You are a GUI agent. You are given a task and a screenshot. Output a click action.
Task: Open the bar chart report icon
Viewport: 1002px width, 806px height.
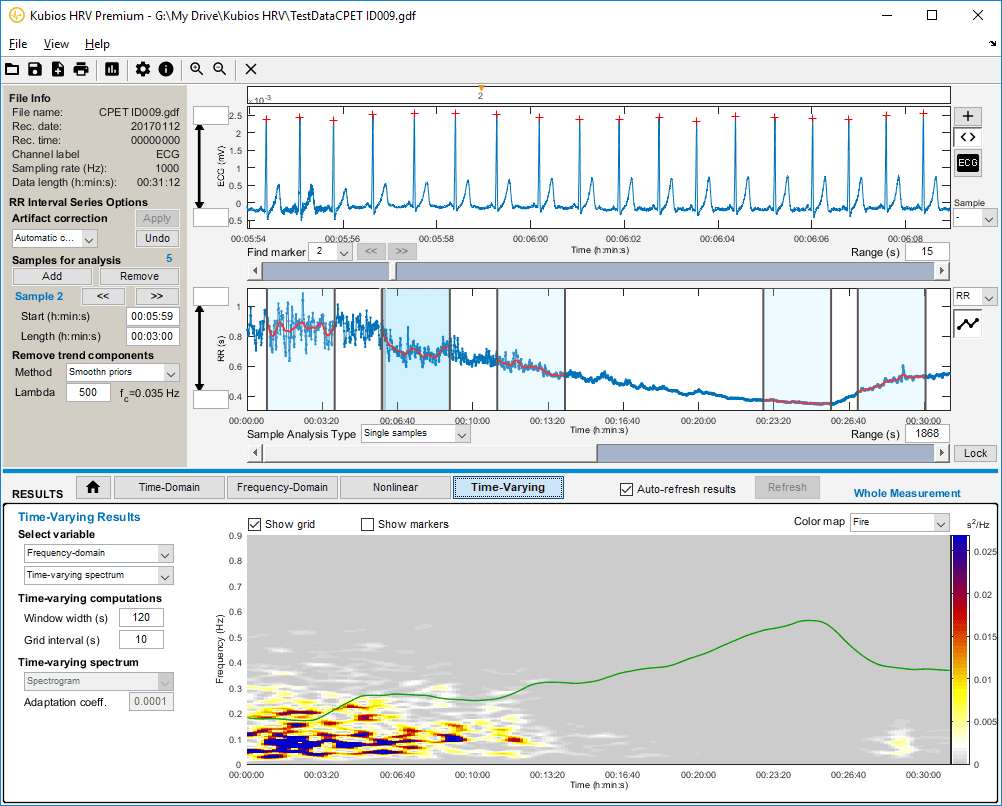click(112, 69)
